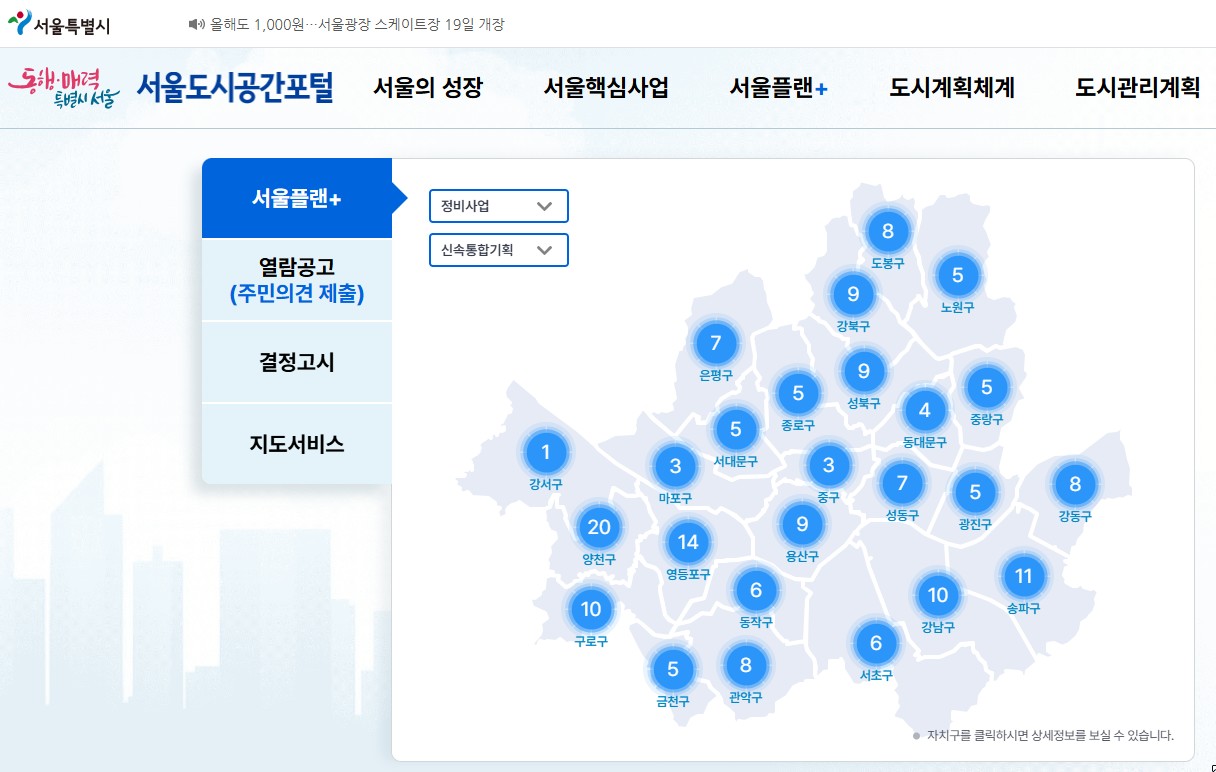Click the 은평구 marker showing 7
The image size is (1216, 772).
click(716, 344)
